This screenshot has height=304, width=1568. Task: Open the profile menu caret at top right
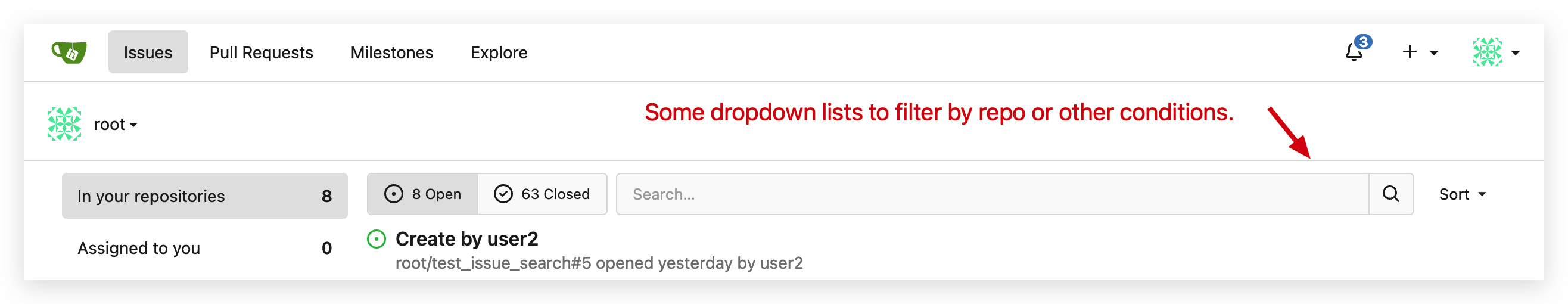pyautogui.click(x=1515, y=53)
